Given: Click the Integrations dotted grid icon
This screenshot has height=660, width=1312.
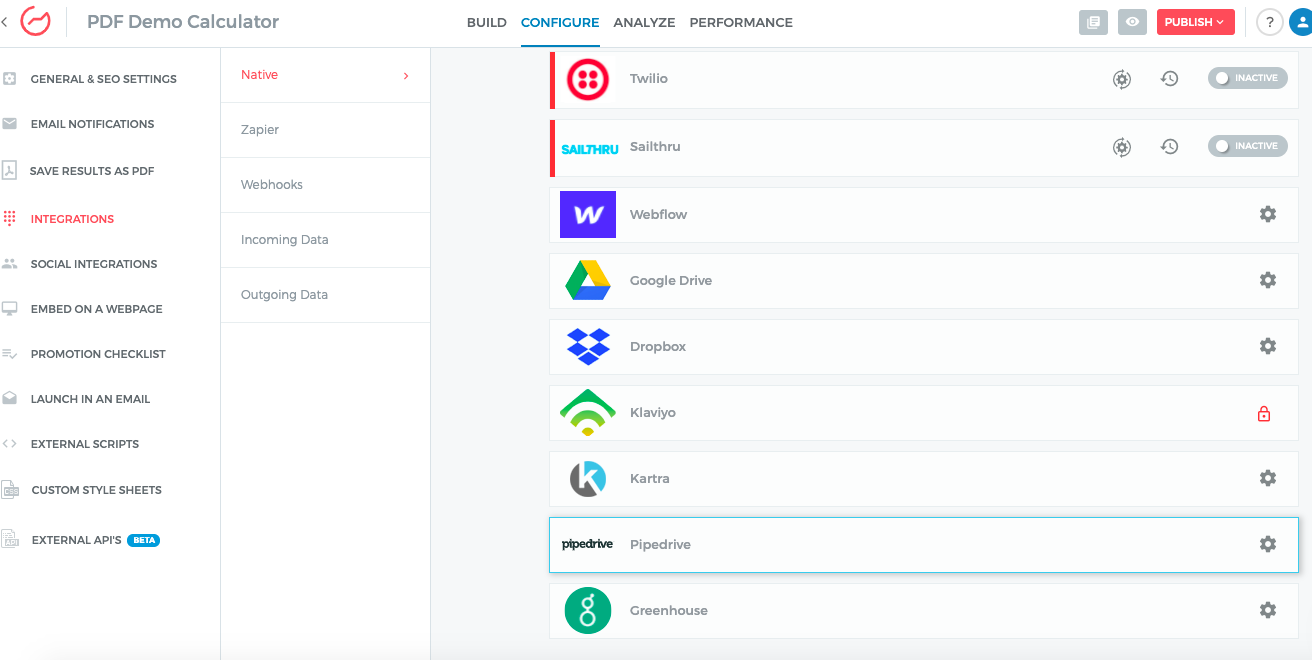Looking at the screenshot, I should pos(10,218).
